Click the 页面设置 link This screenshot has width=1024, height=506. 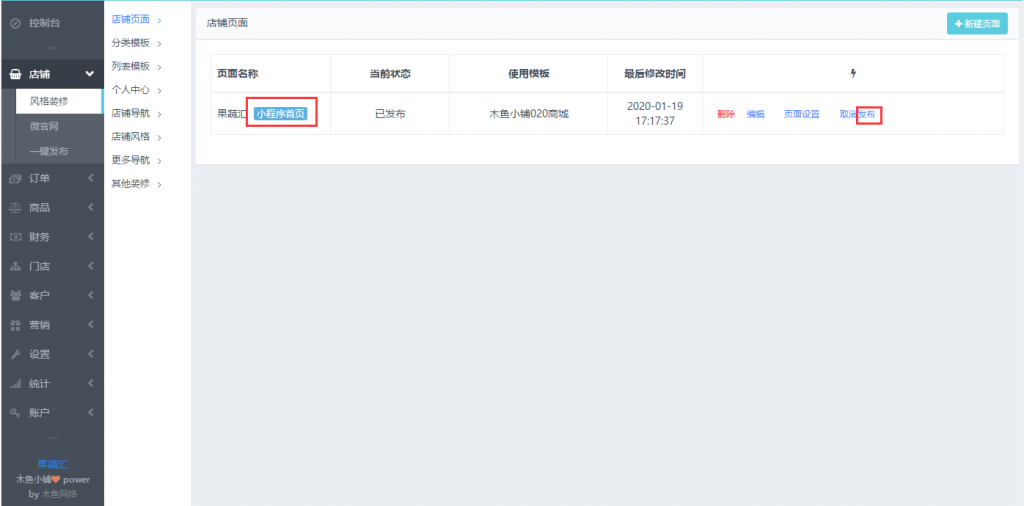point(801,114)
